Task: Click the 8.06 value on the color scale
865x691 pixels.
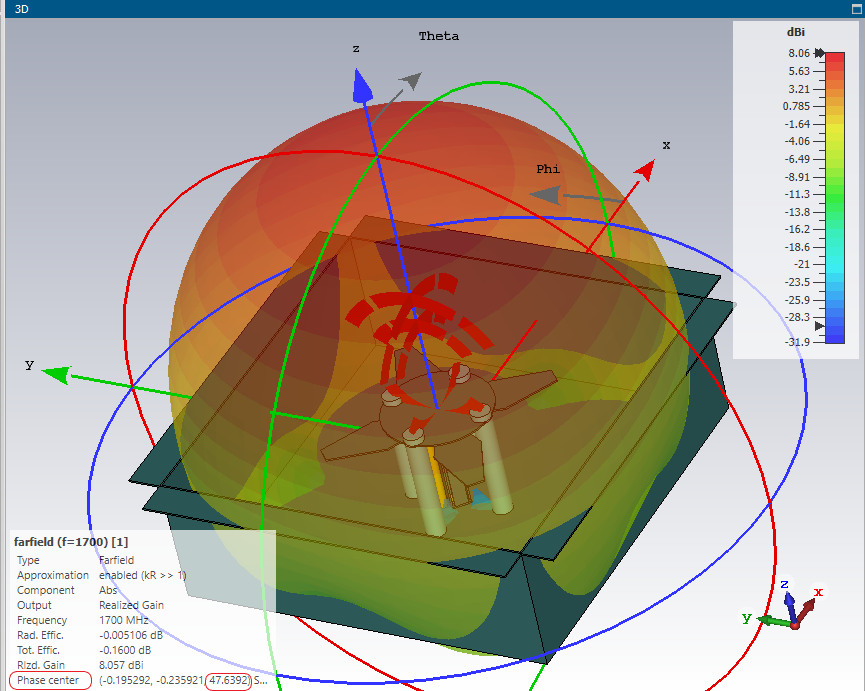Action: point(799,53)
